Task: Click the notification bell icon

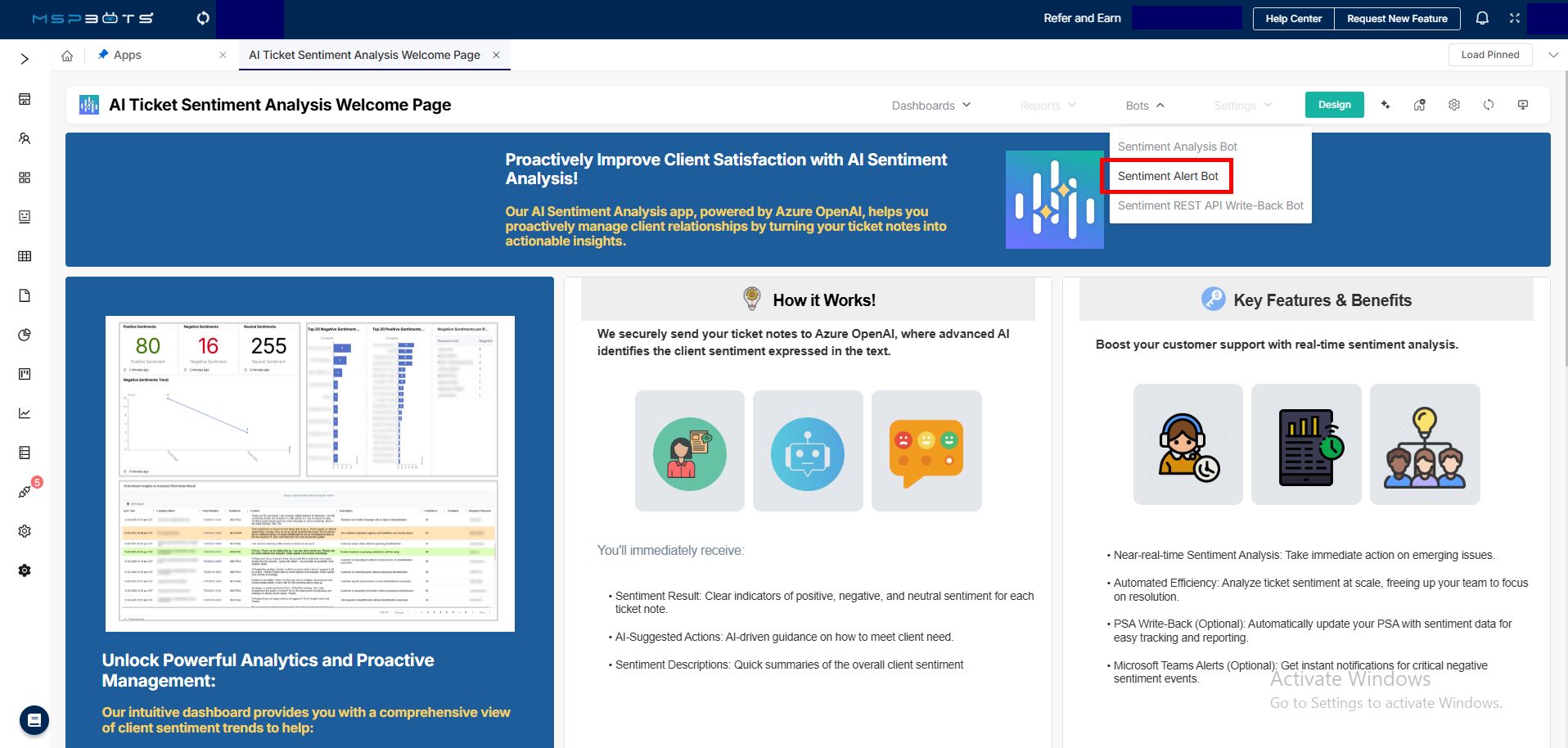Action: point(1482,18)
